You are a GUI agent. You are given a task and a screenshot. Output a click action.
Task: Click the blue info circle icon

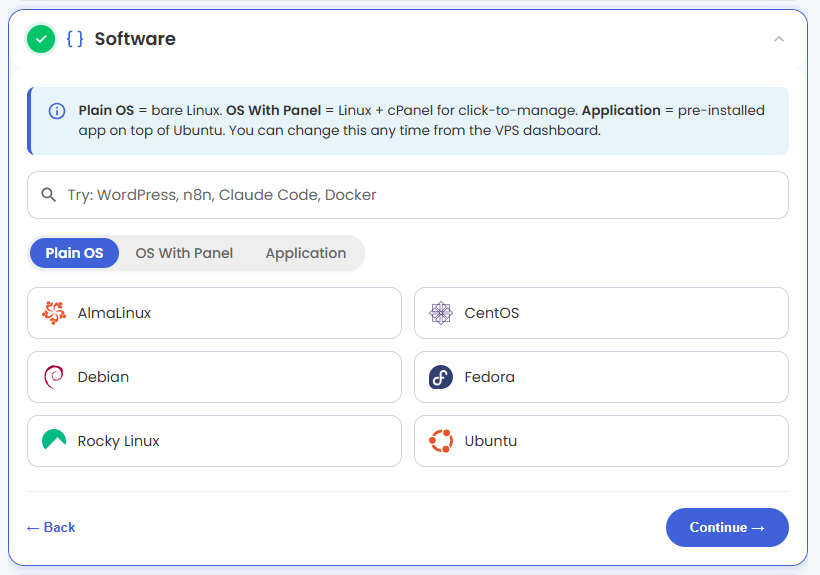[57, 111]
